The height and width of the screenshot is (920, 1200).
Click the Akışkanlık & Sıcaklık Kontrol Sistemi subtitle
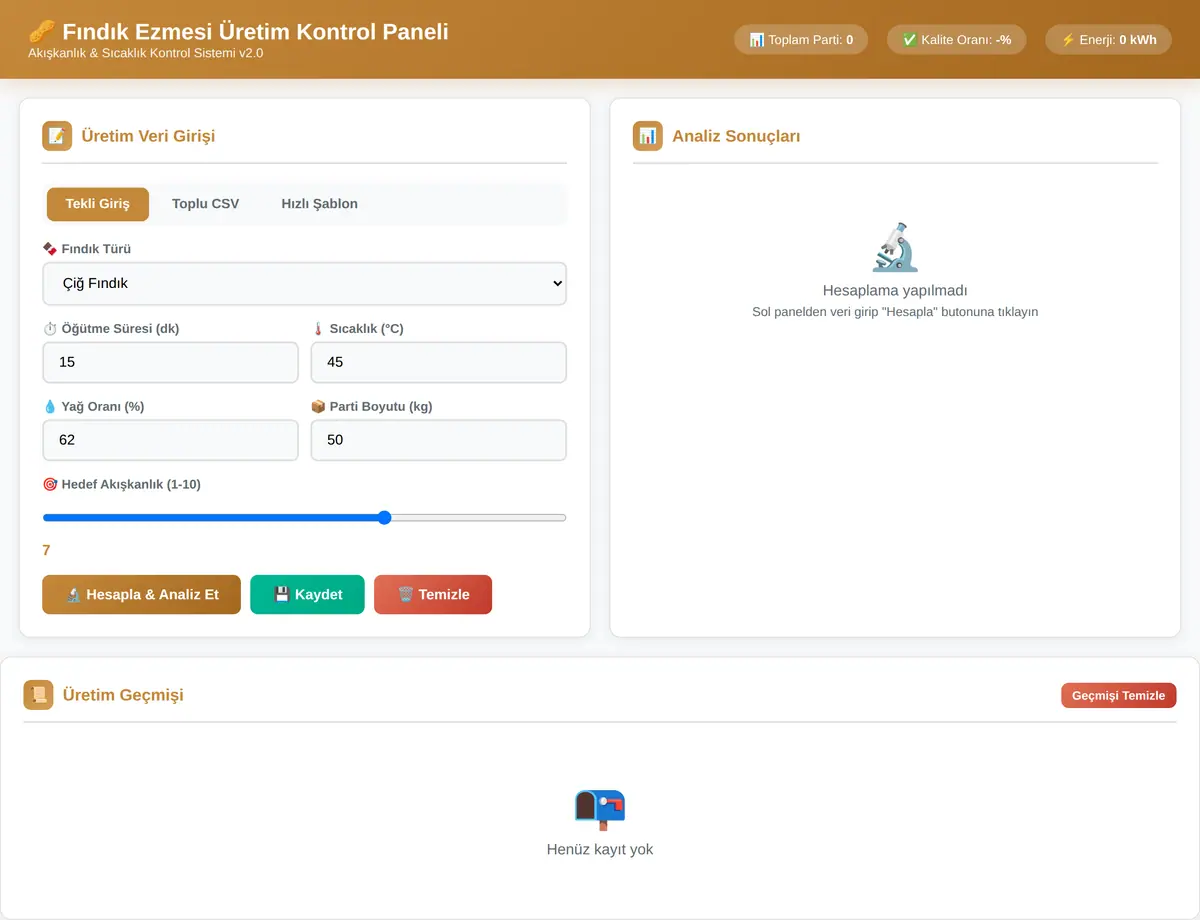[x=146, y=53]
